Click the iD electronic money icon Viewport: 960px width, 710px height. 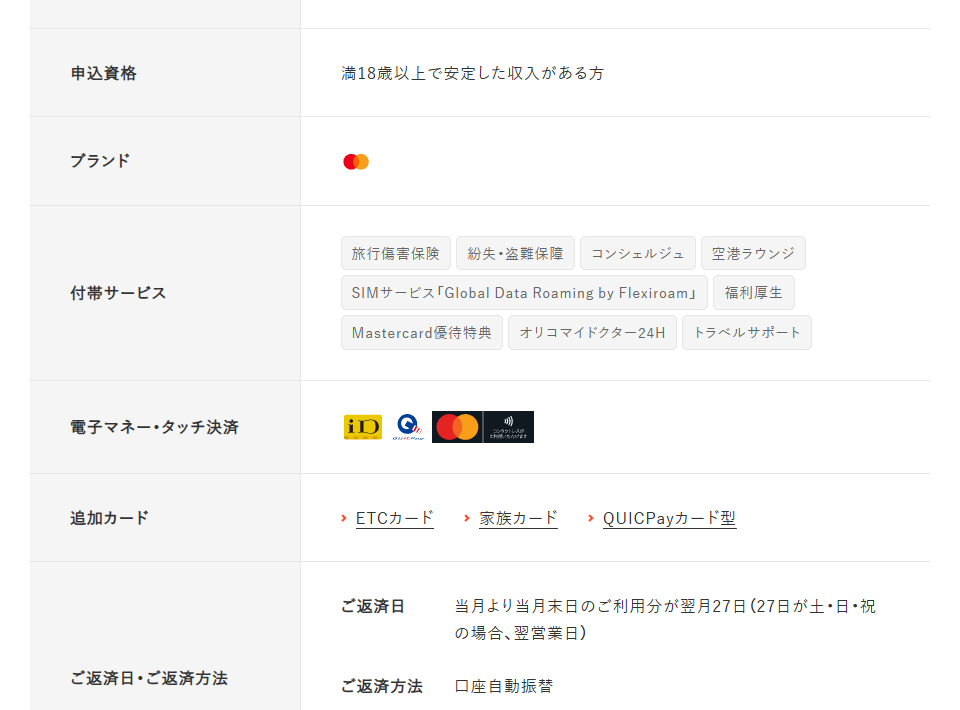tap(362, 427)
